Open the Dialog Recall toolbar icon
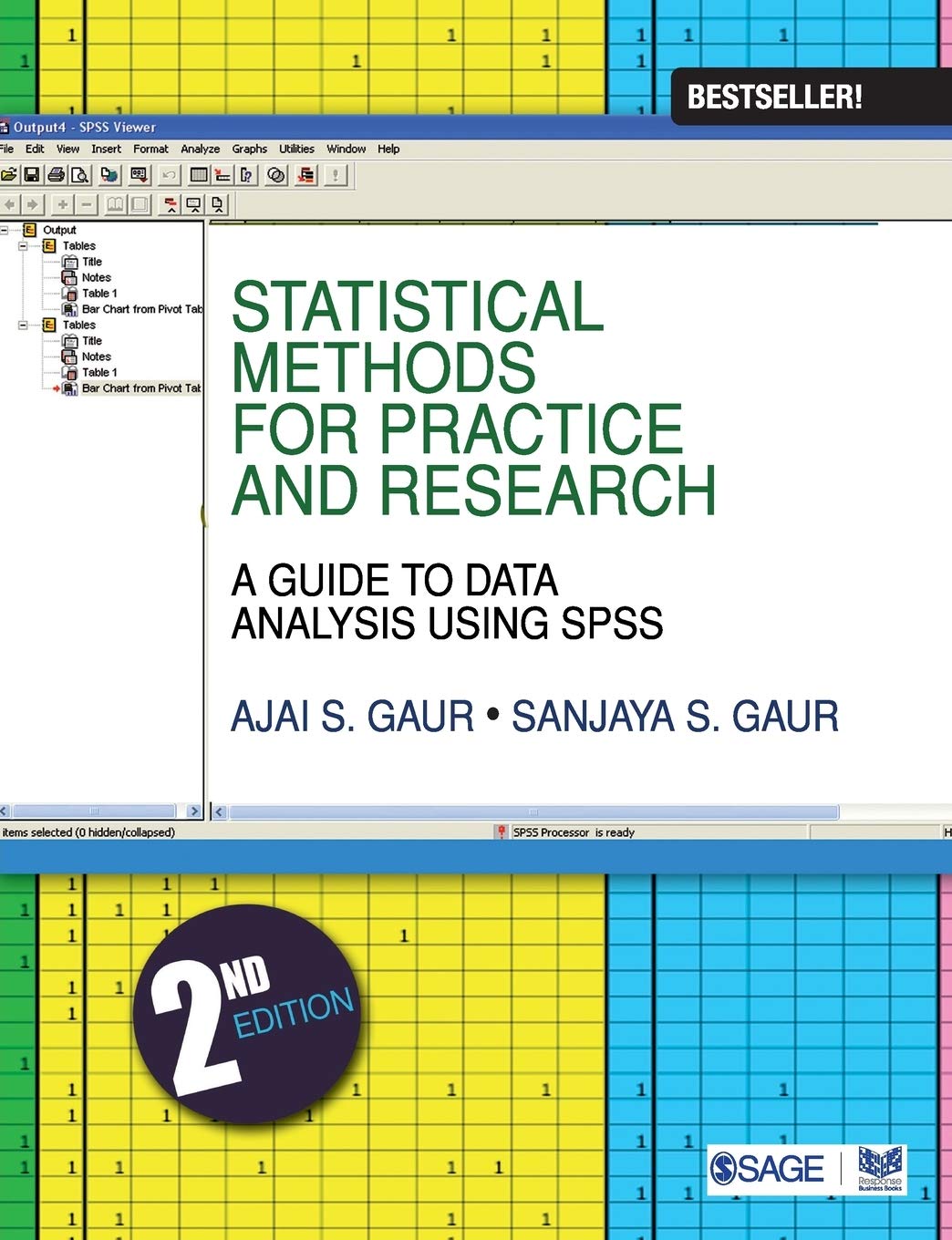This screenshot has width=952, height=1240. (x=139, y=175)
